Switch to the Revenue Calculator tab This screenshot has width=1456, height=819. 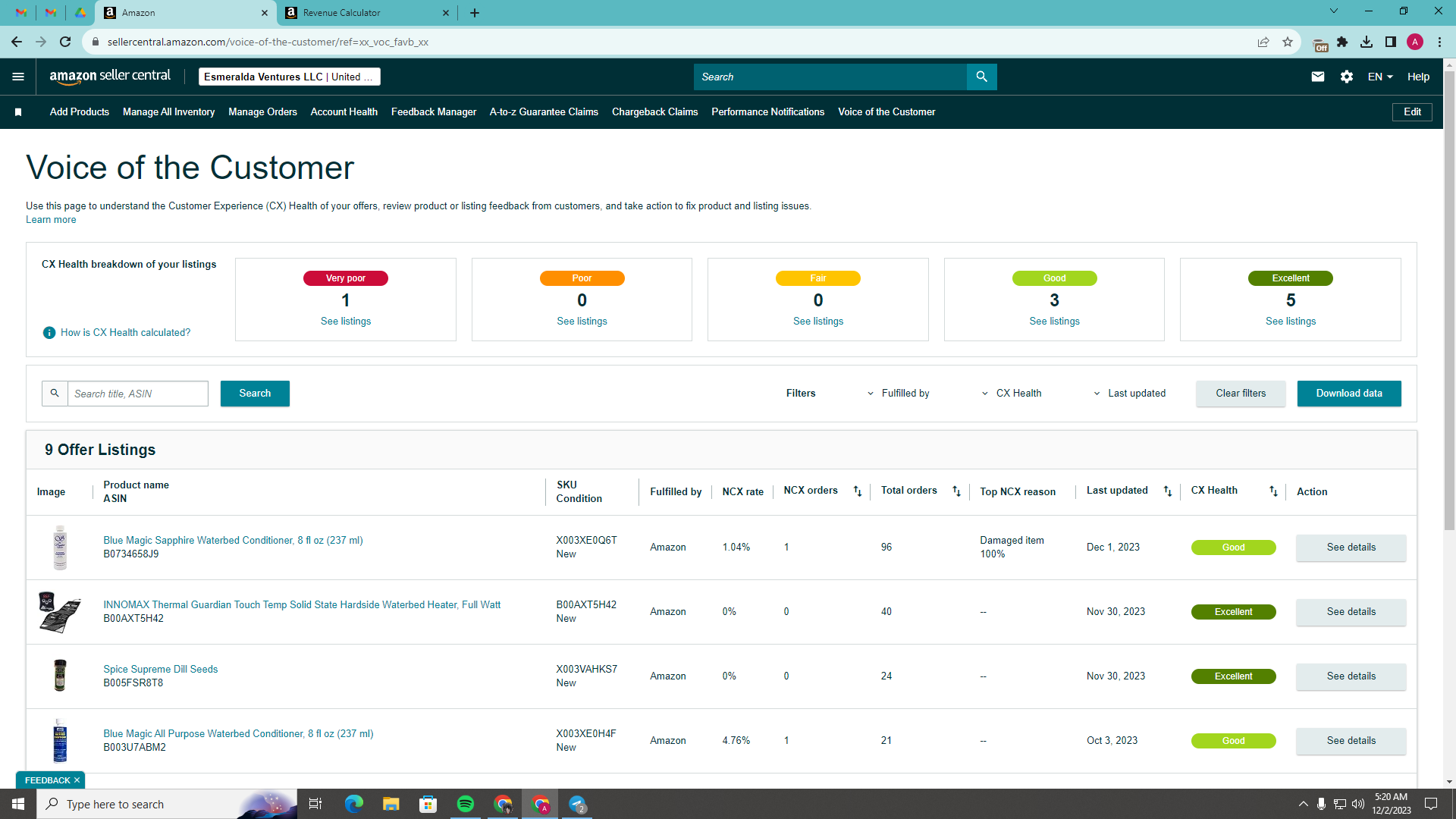coord(366,13)
